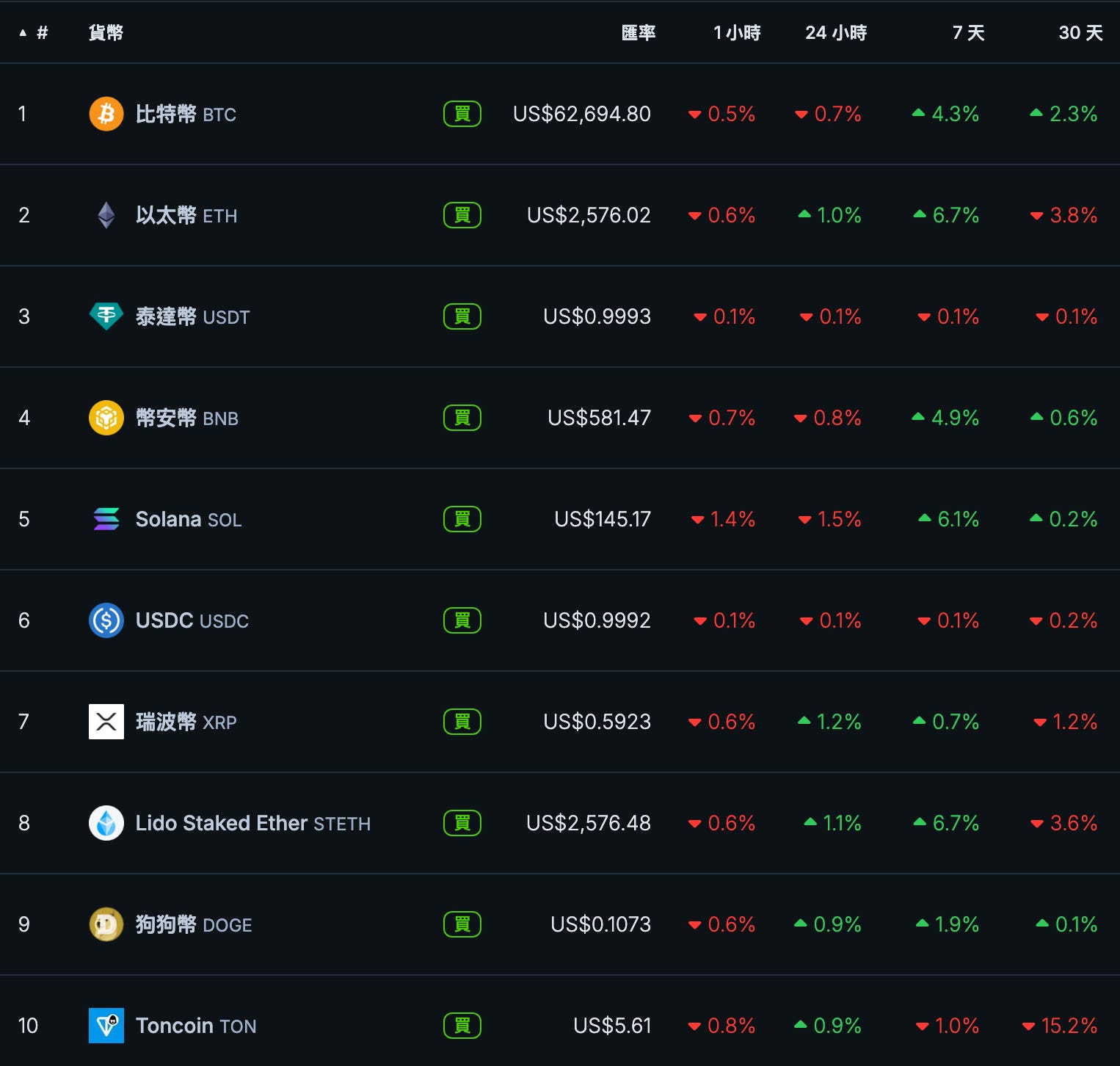The height and width of the screenshot is (1066, 1120).
Task: Open the Solana SOL coin link
Action: 189,519
